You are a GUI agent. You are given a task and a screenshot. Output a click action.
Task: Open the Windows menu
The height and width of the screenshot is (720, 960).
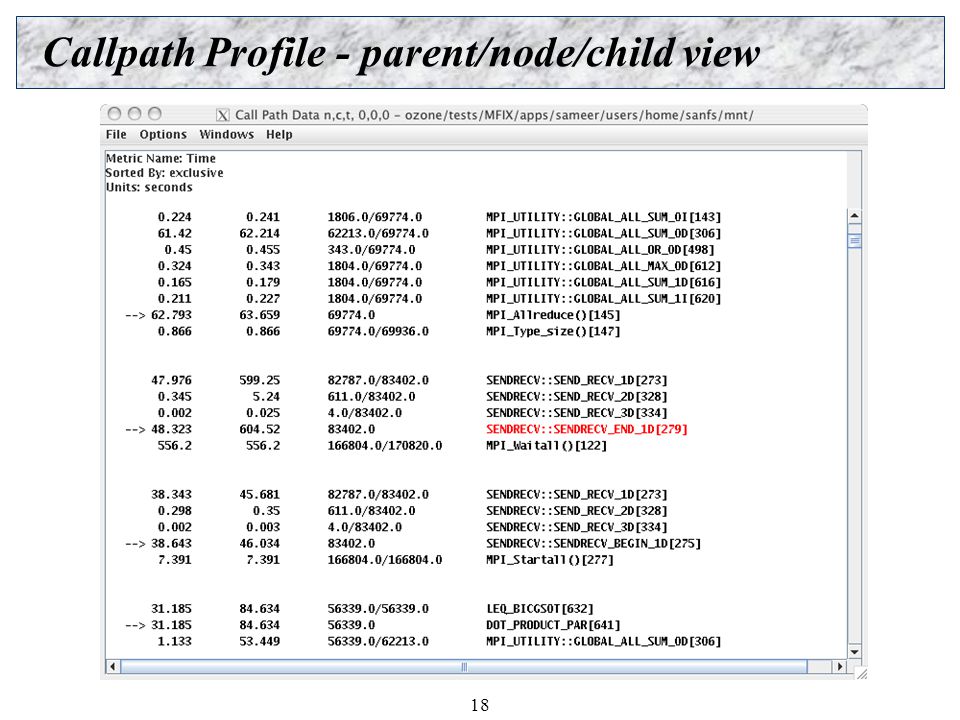pos(227,134)
